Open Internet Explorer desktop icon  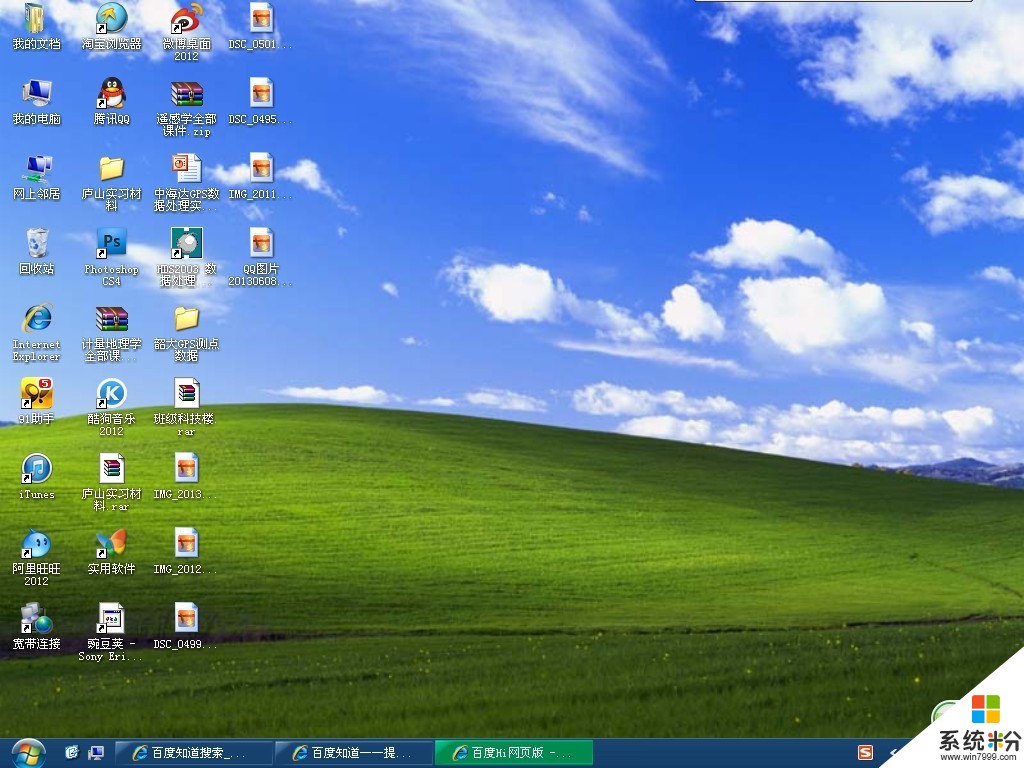tap(37, 319)
